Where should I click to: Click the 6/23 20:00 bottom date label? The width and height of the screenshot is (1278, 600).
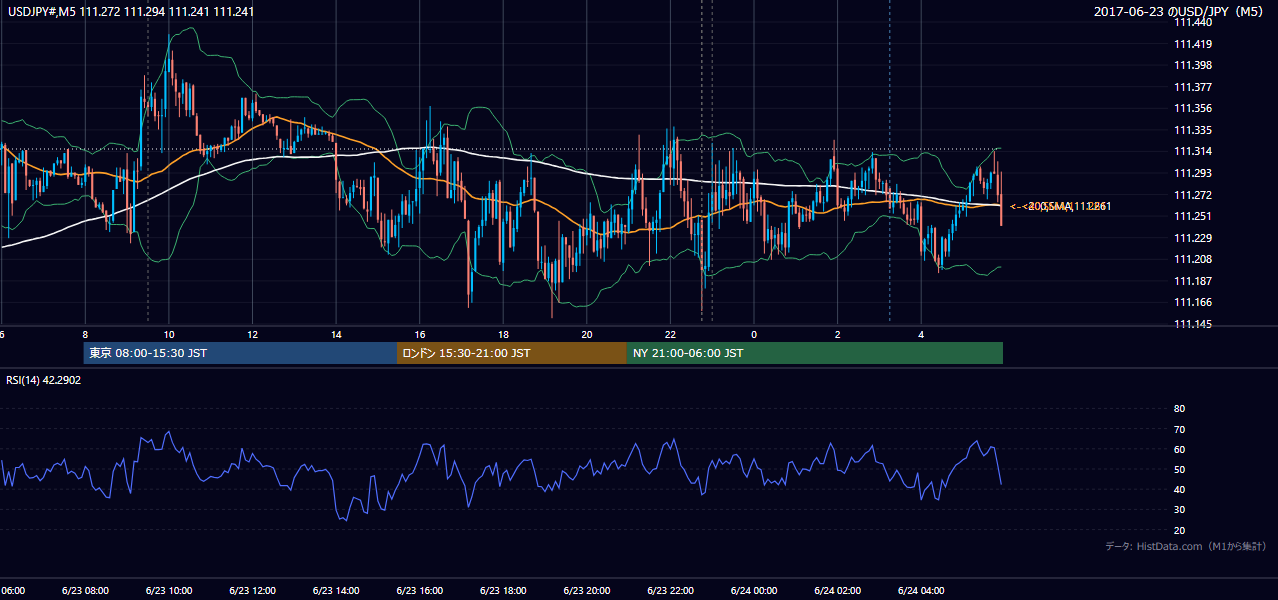tap(587, 590)
